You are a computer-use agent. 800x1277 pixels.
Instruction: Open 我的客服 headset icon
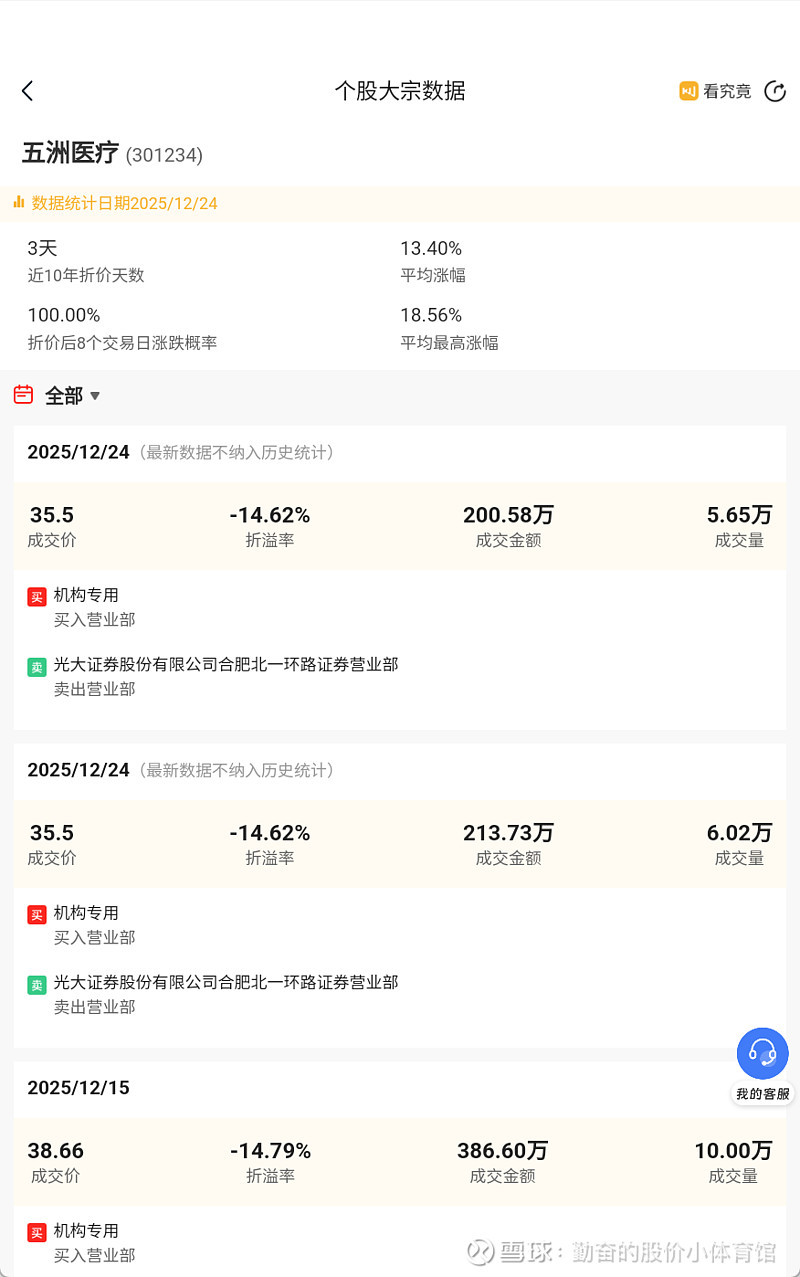pyautogui.click(x=763, y=1053)
